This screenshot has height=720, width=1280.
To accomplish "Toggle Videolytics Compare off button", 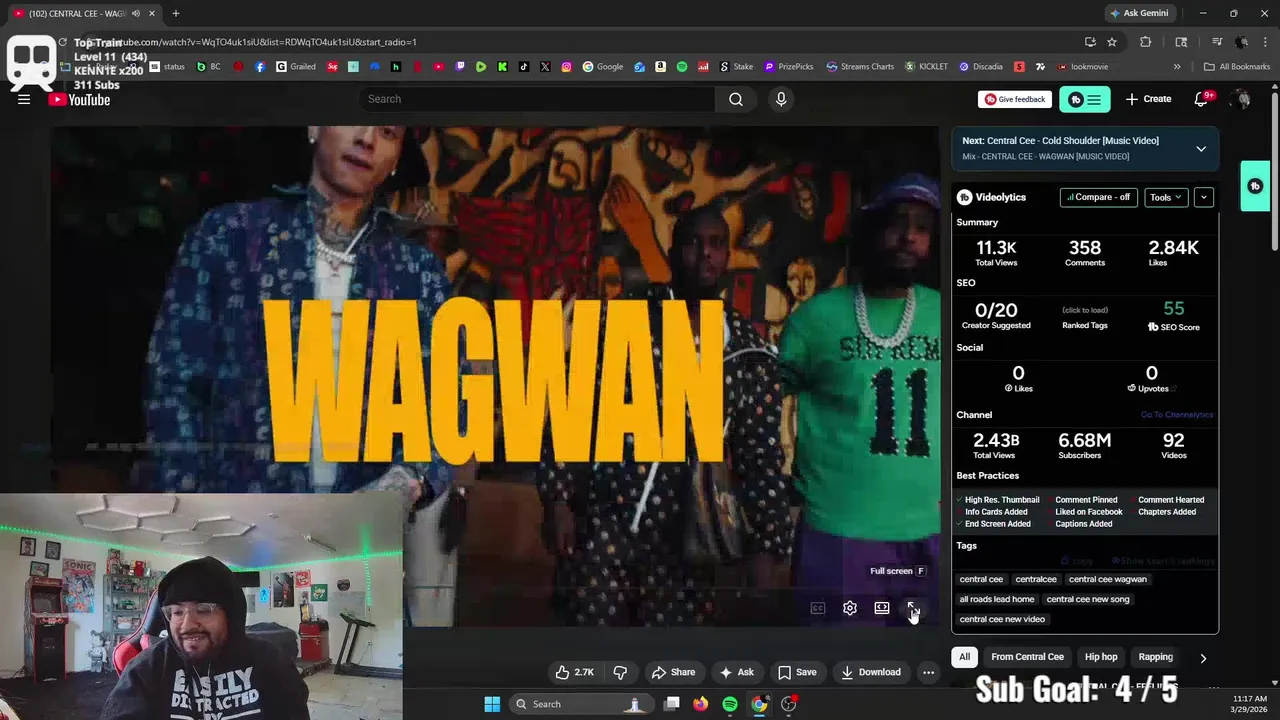I will (x=1098, y=197).
